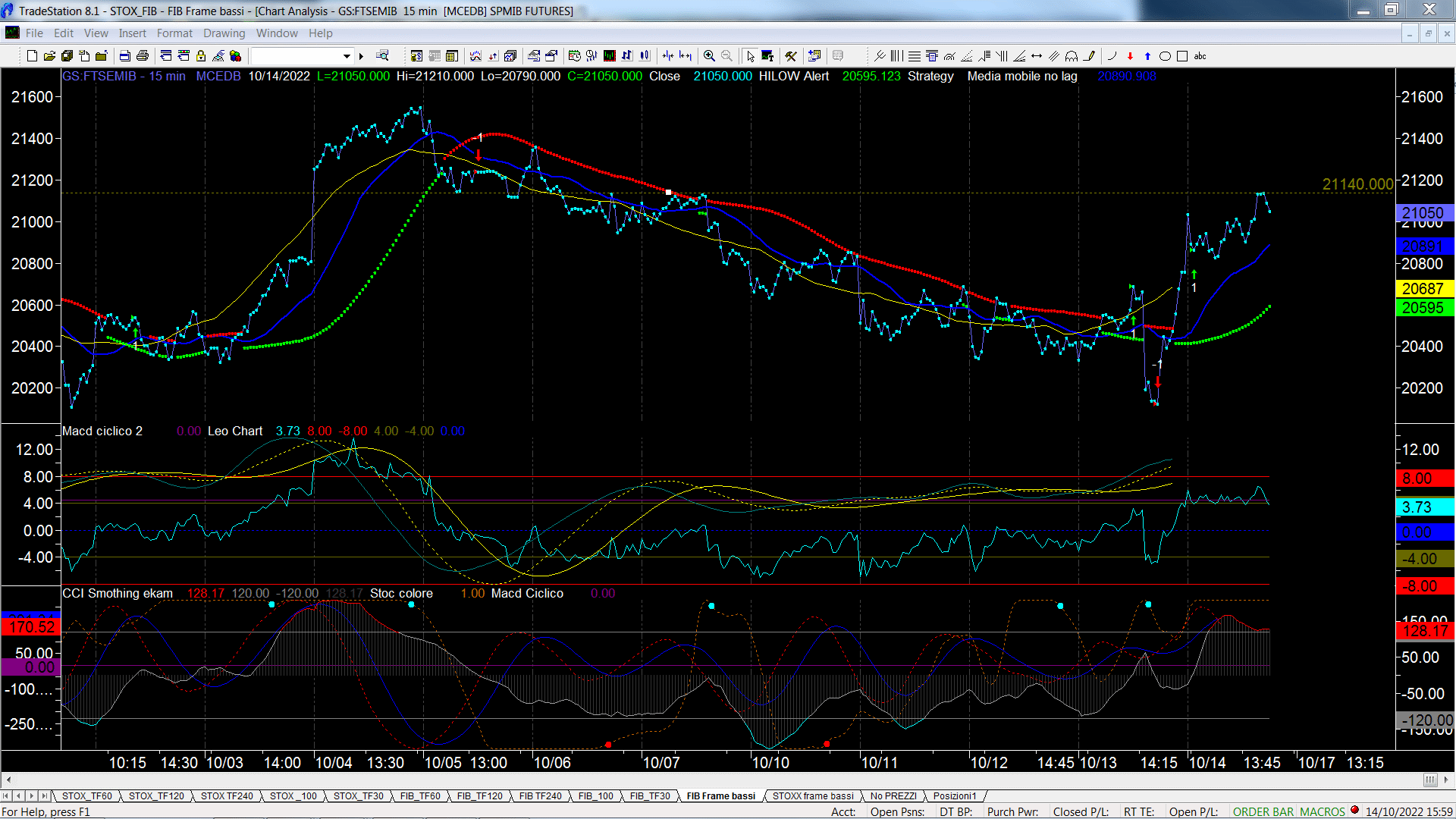Click the Print icon in toolbar
1456x819 pixels.
tap(142, 56)
